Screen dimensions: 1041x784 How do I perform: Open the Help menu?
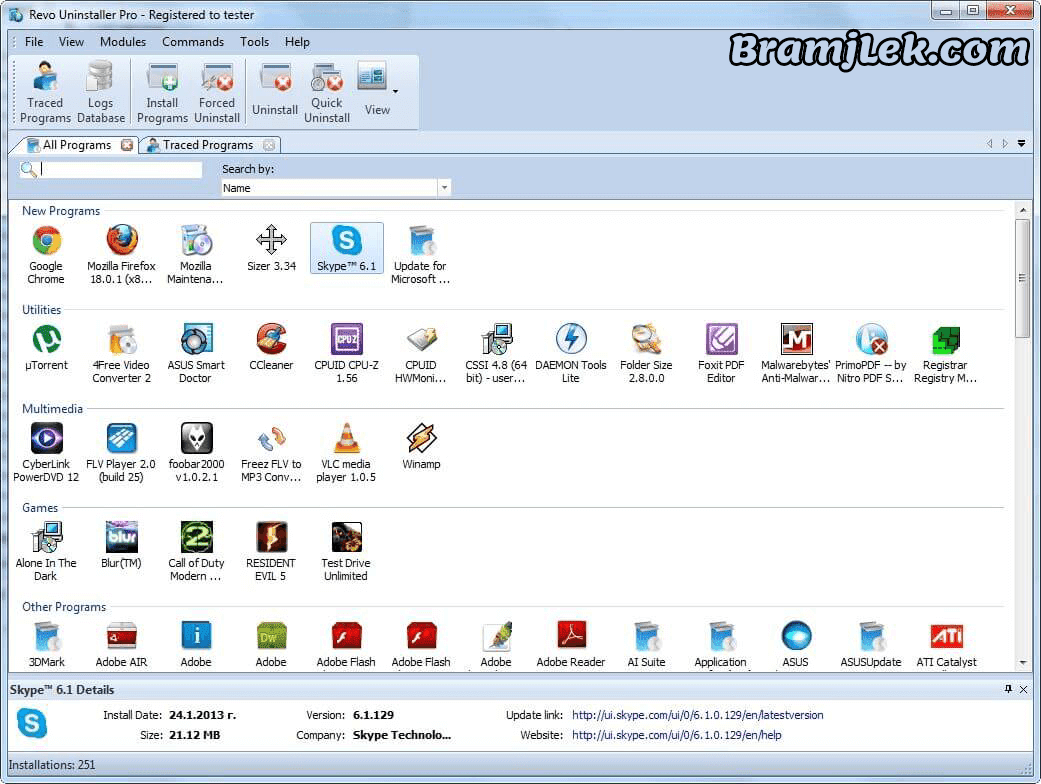coord(297,42)
